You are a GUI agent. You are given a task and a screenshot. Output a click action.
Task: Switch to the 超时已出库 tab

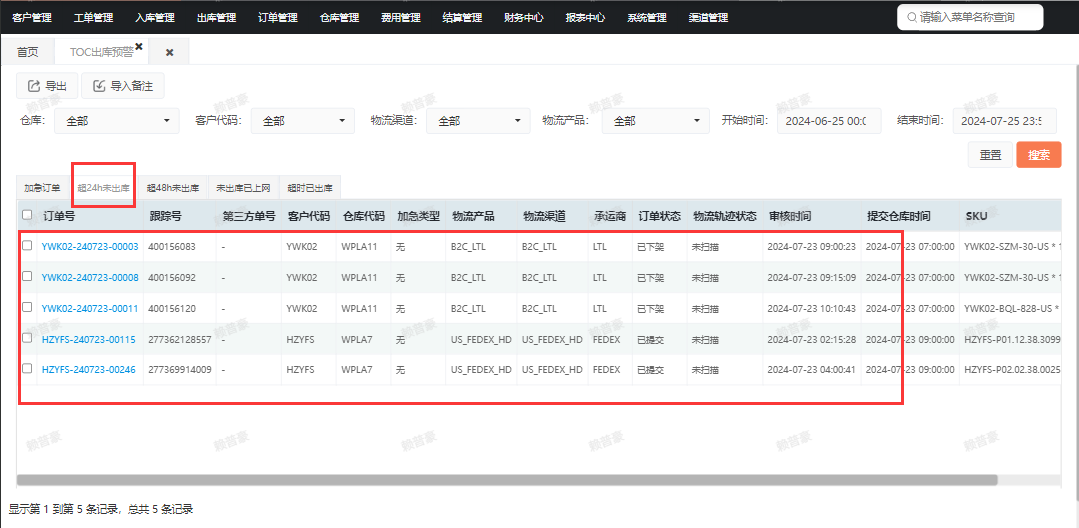point(310,187)
